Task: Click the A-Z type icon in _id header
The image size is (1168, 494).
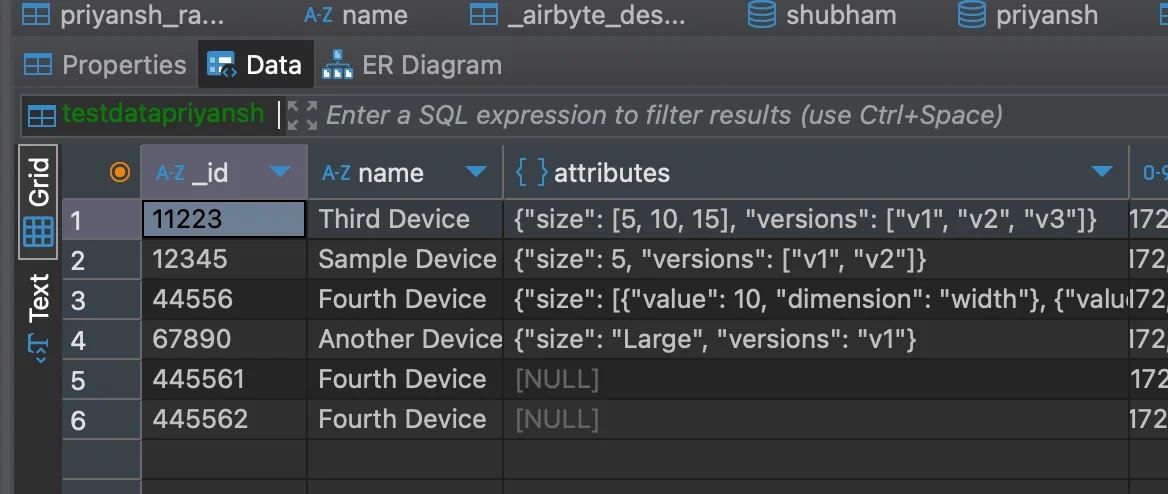Action: coord(170,173)
